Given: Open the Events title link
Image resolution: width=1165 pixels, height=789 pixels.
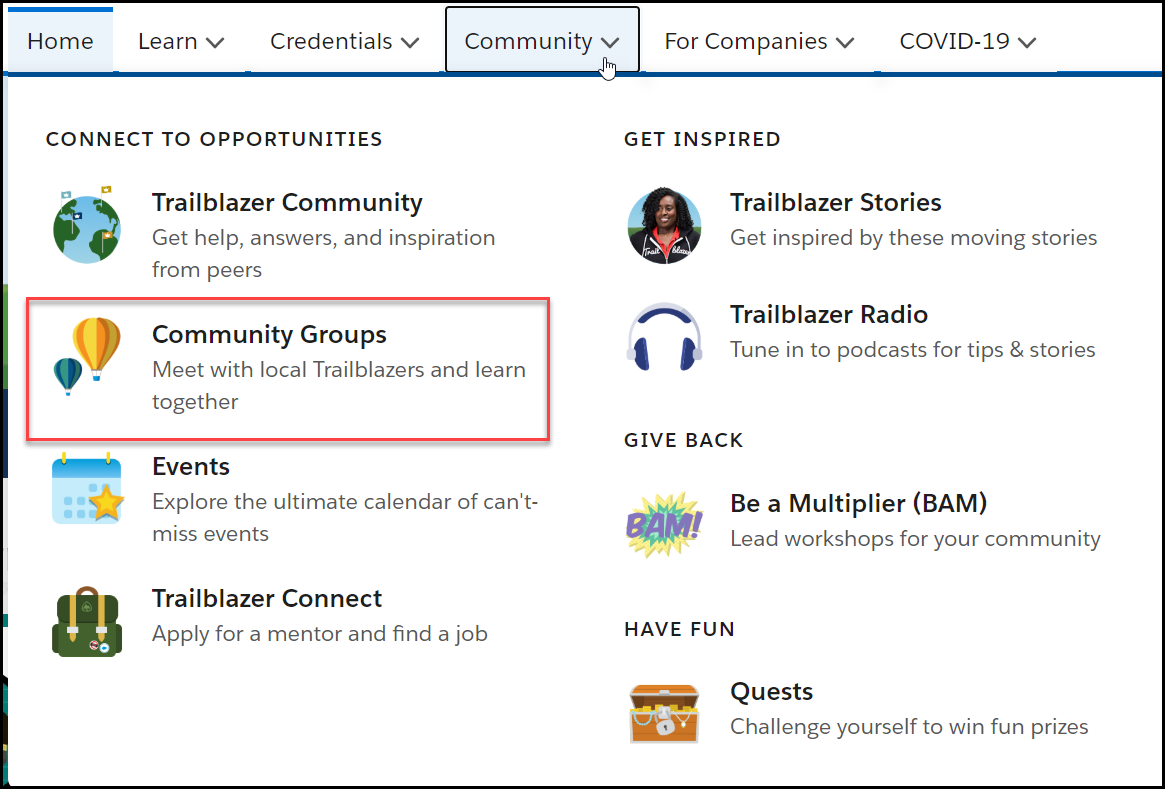Looking at the screenshot, I should click(x=191, y=467).
